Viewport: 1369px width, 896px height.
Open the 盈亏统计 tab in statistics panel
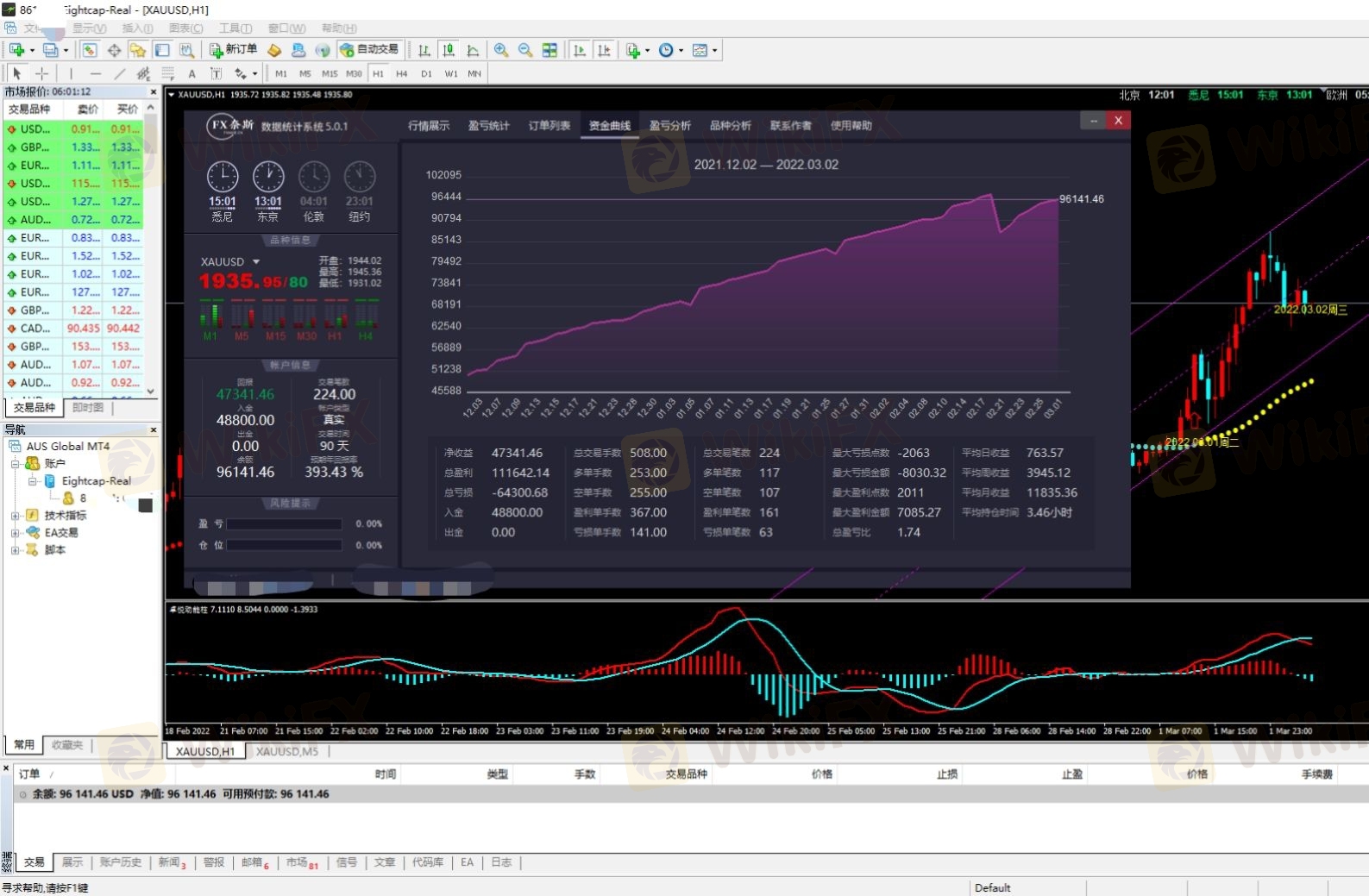coord(488,126)
